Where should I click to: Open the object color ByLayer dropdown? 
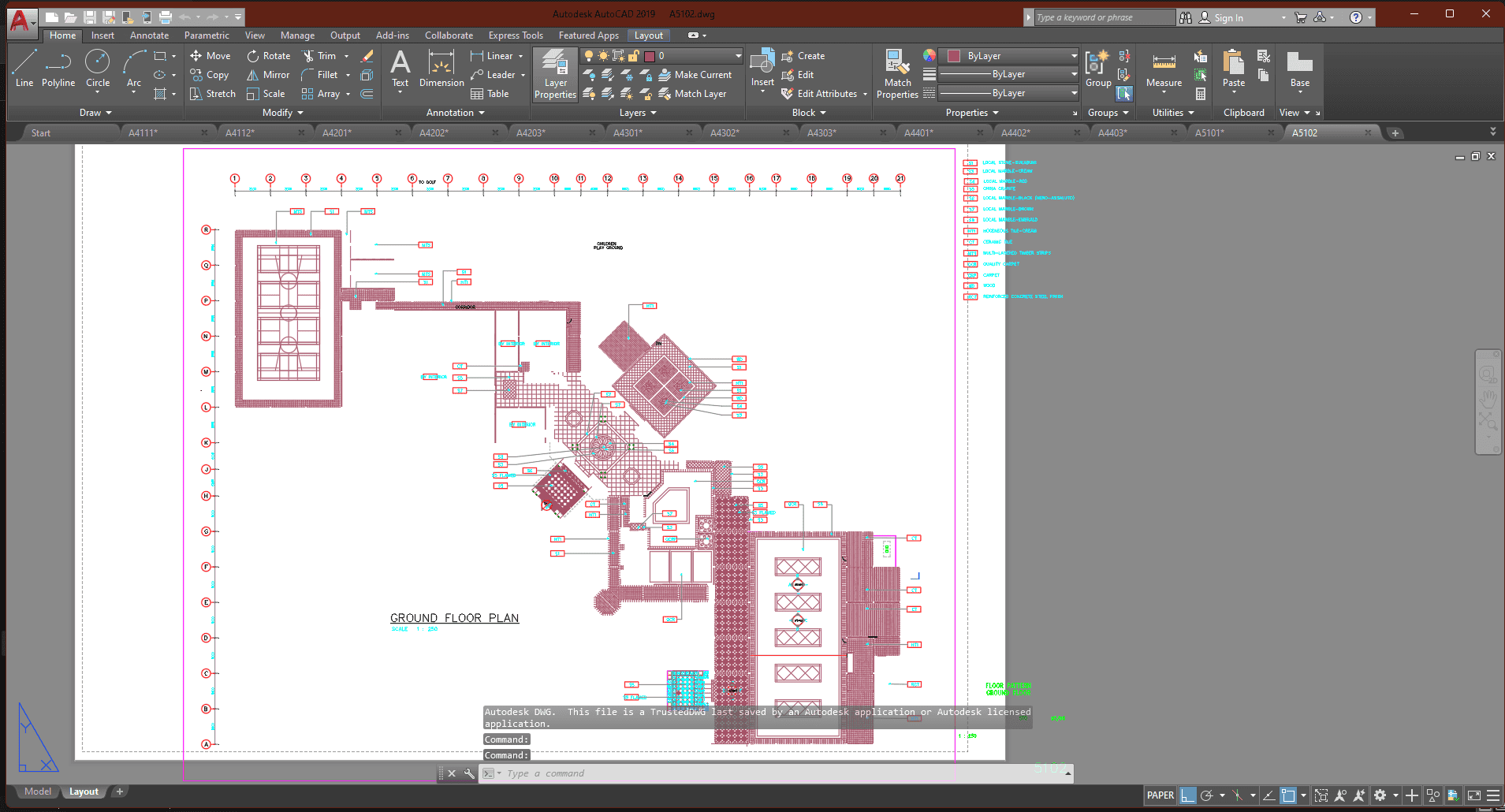coord(1074,56)
